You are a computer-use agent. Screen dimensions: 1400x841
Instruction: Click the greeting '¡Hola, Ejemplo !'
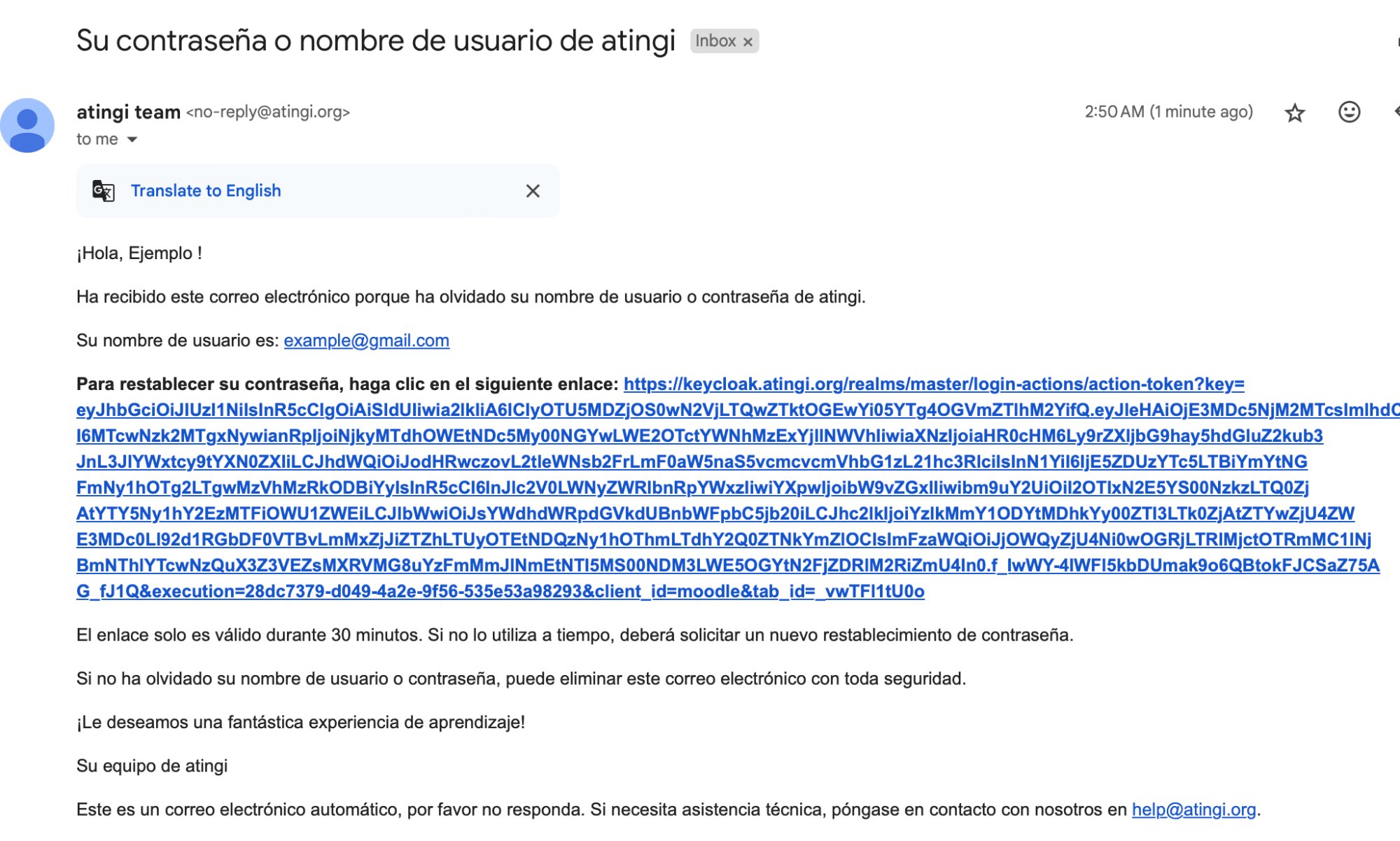(139, 253)
